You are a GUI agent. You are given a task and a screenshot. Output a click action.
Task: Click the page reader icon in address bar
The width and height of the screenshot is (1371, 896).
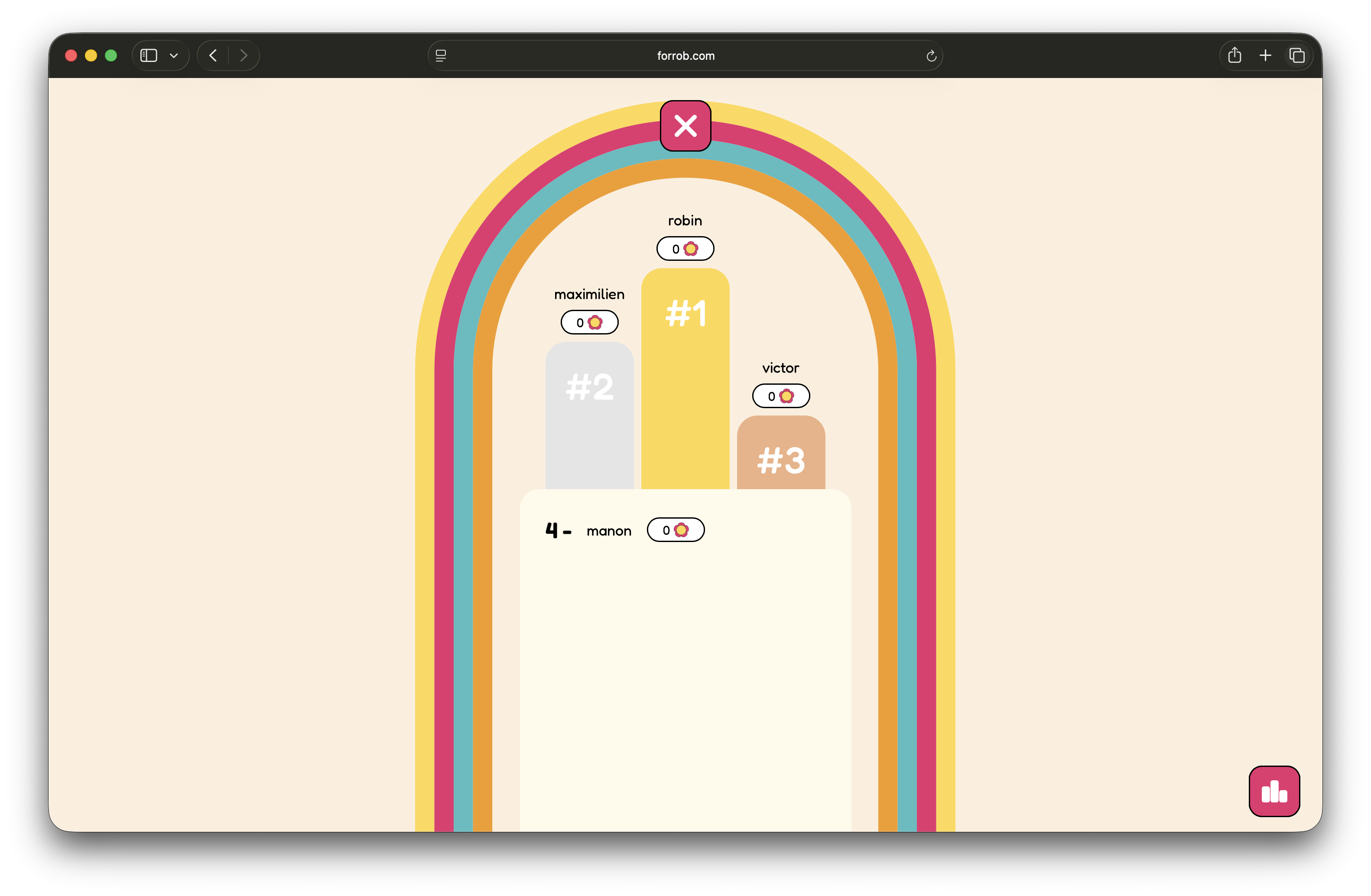click(441, 55)
